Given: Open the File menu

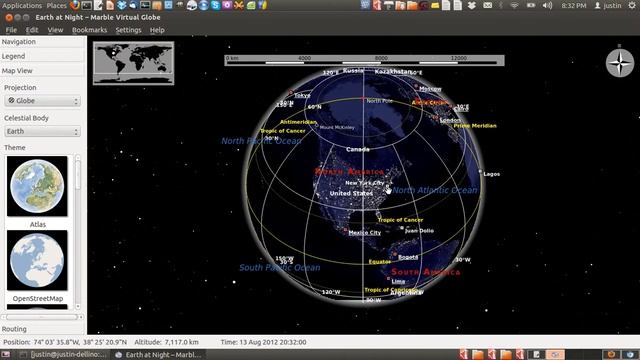Looking at the screenshot, I should pos(11,30).
